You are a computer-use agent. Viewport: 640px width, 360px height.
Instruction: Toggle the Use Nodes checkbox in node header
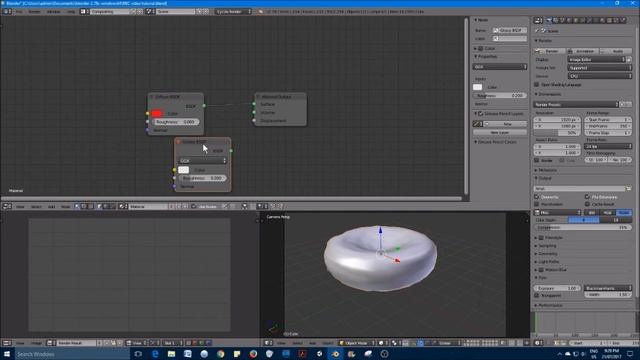tap(194, 207)
